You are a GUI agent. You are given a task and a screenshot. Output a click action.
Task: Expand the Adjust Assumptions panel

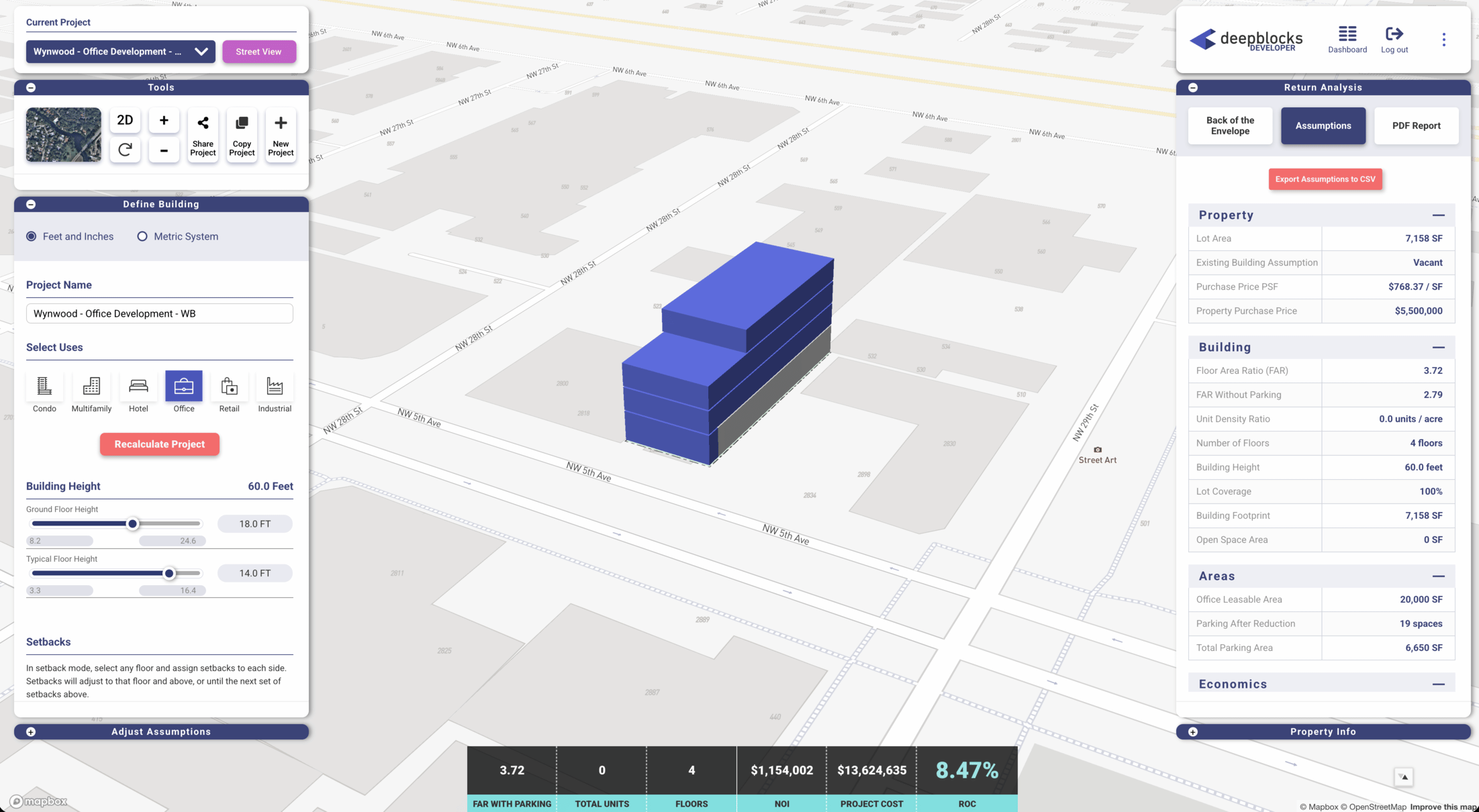click(31, 731)
